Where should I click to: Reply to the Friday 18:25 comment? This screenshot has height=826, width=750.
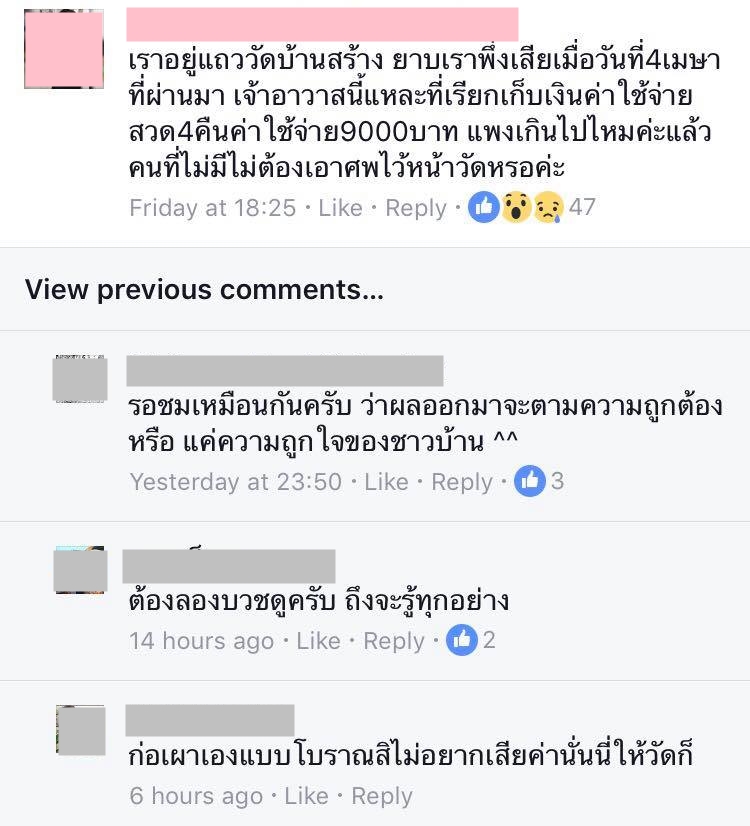416,209
